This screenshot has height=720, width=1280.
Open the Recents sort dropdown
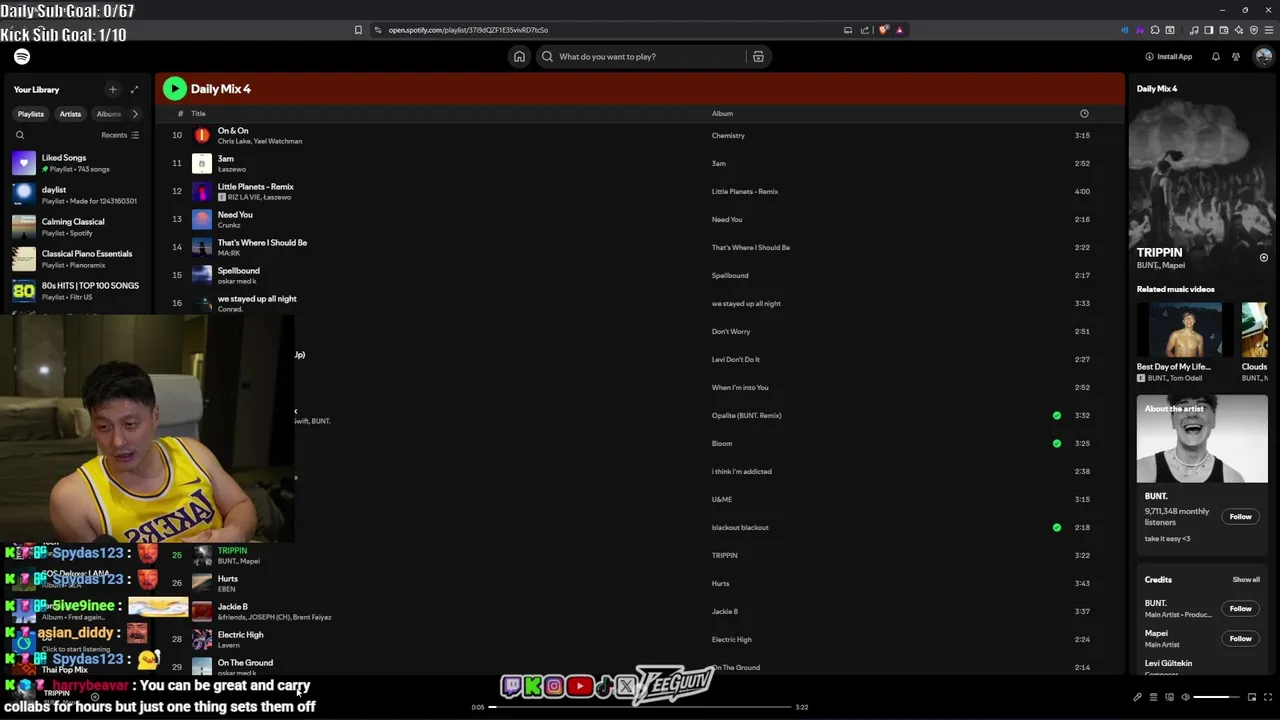point(120,135)
